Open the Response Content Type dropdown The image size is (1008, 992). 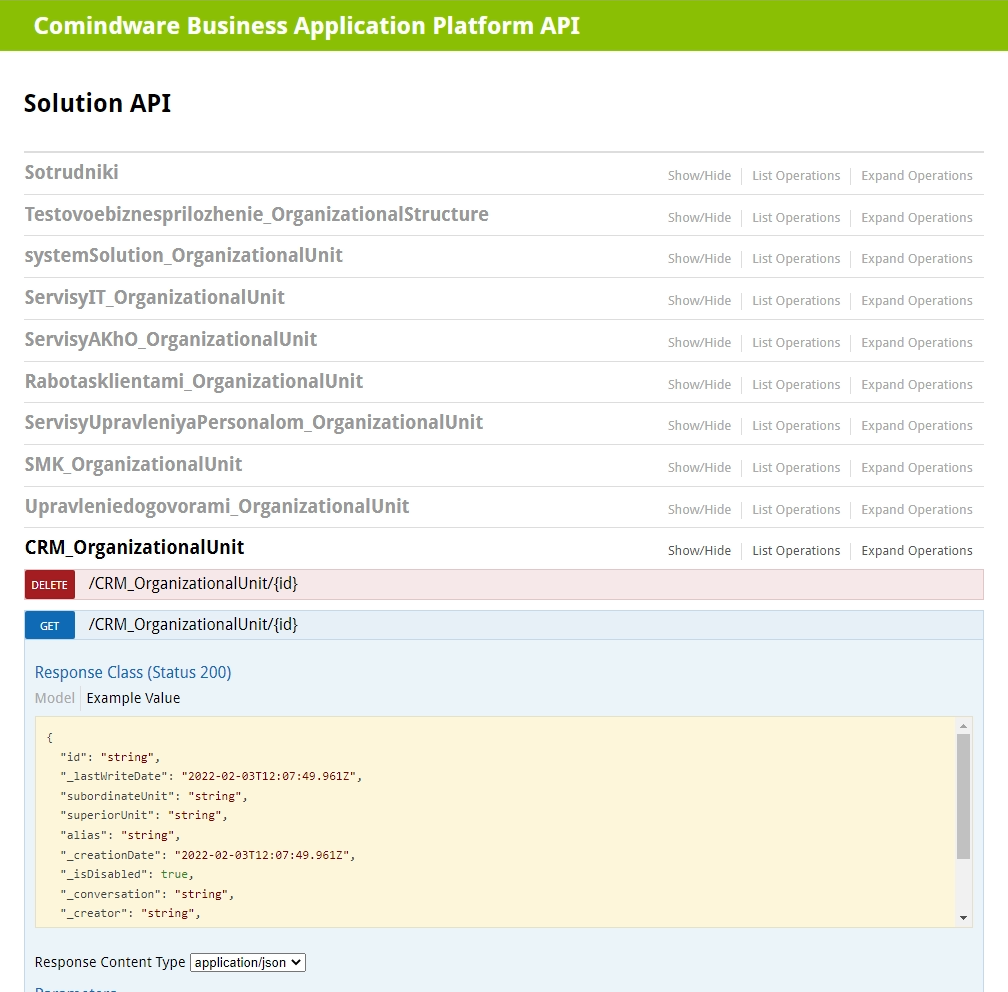(248, 962)
